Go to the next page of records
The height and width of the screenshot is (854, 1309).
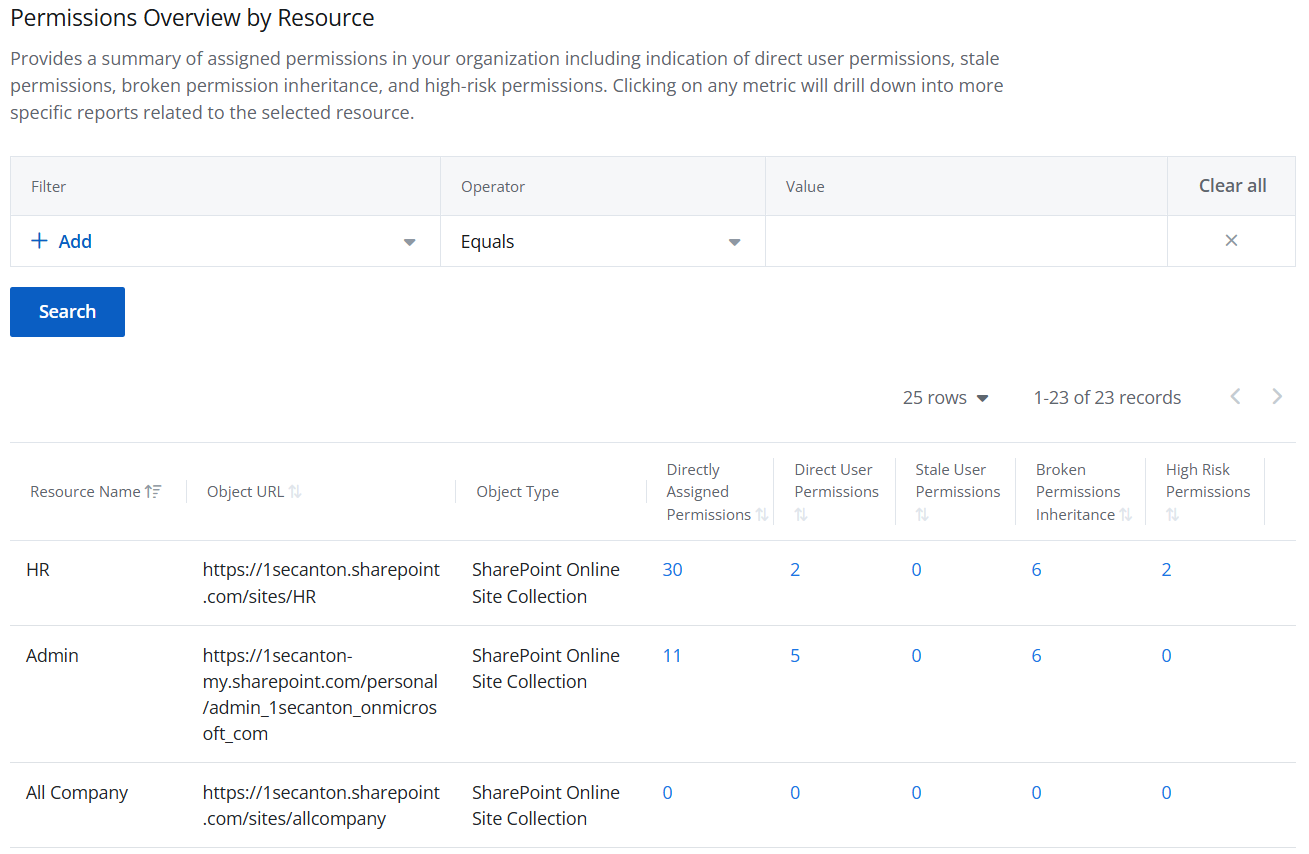1277,397
